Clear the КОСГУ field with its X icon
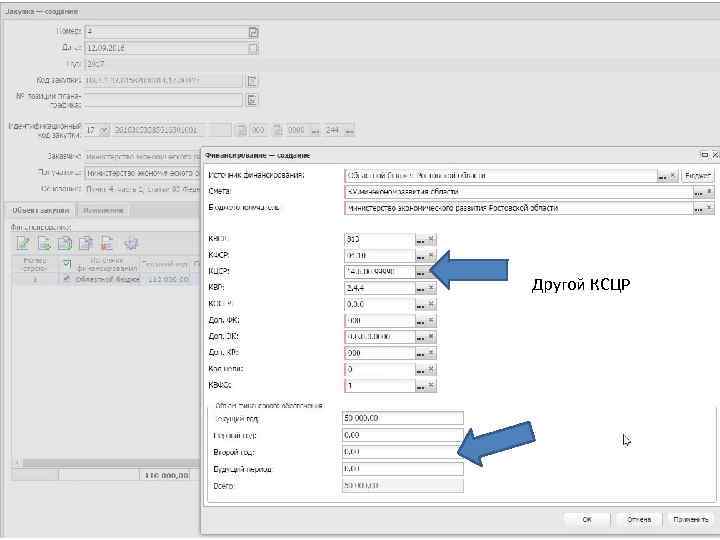720x540 pixels. point(431,304)
